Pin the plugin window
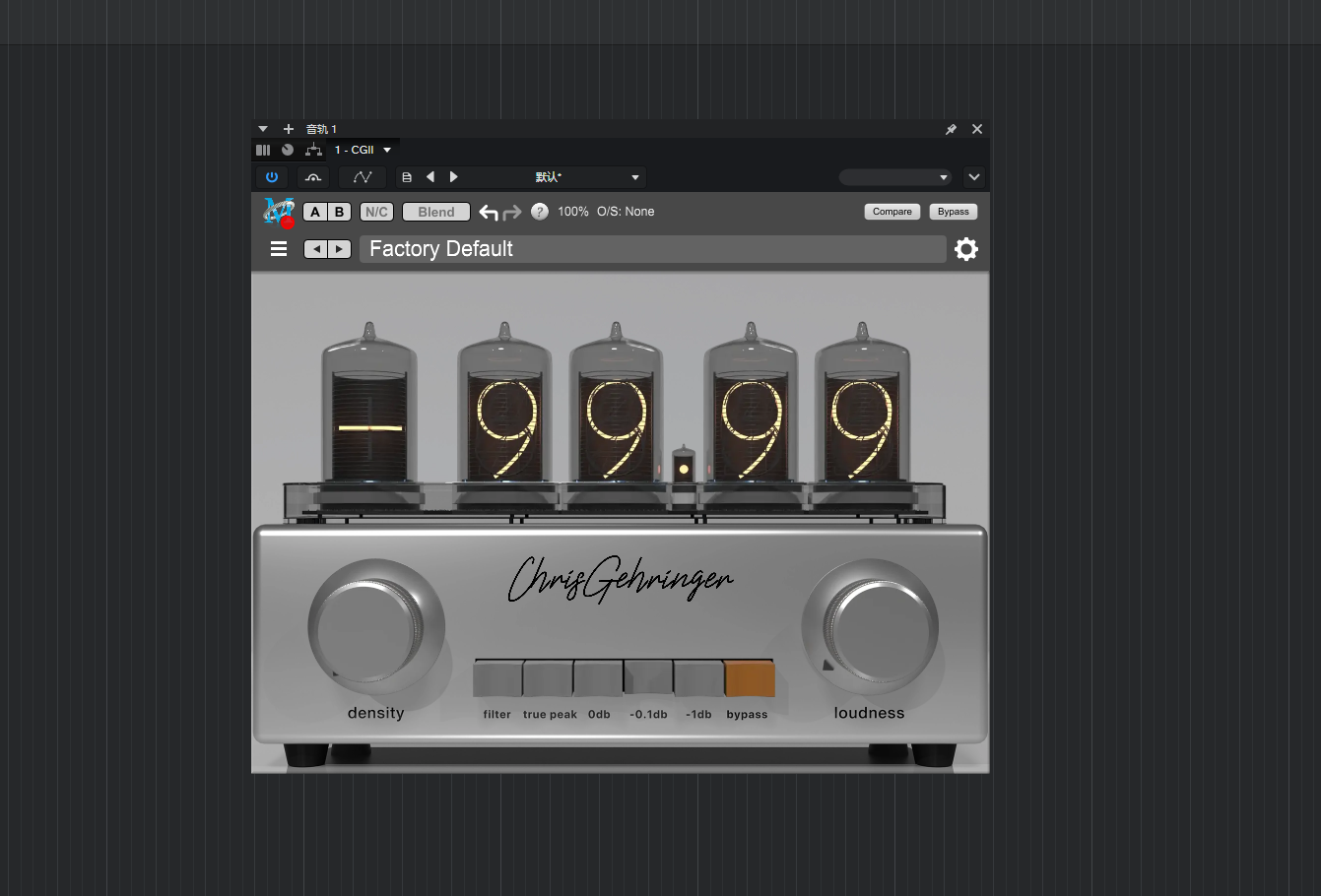 pyautogui.click(x=951, y=129)
